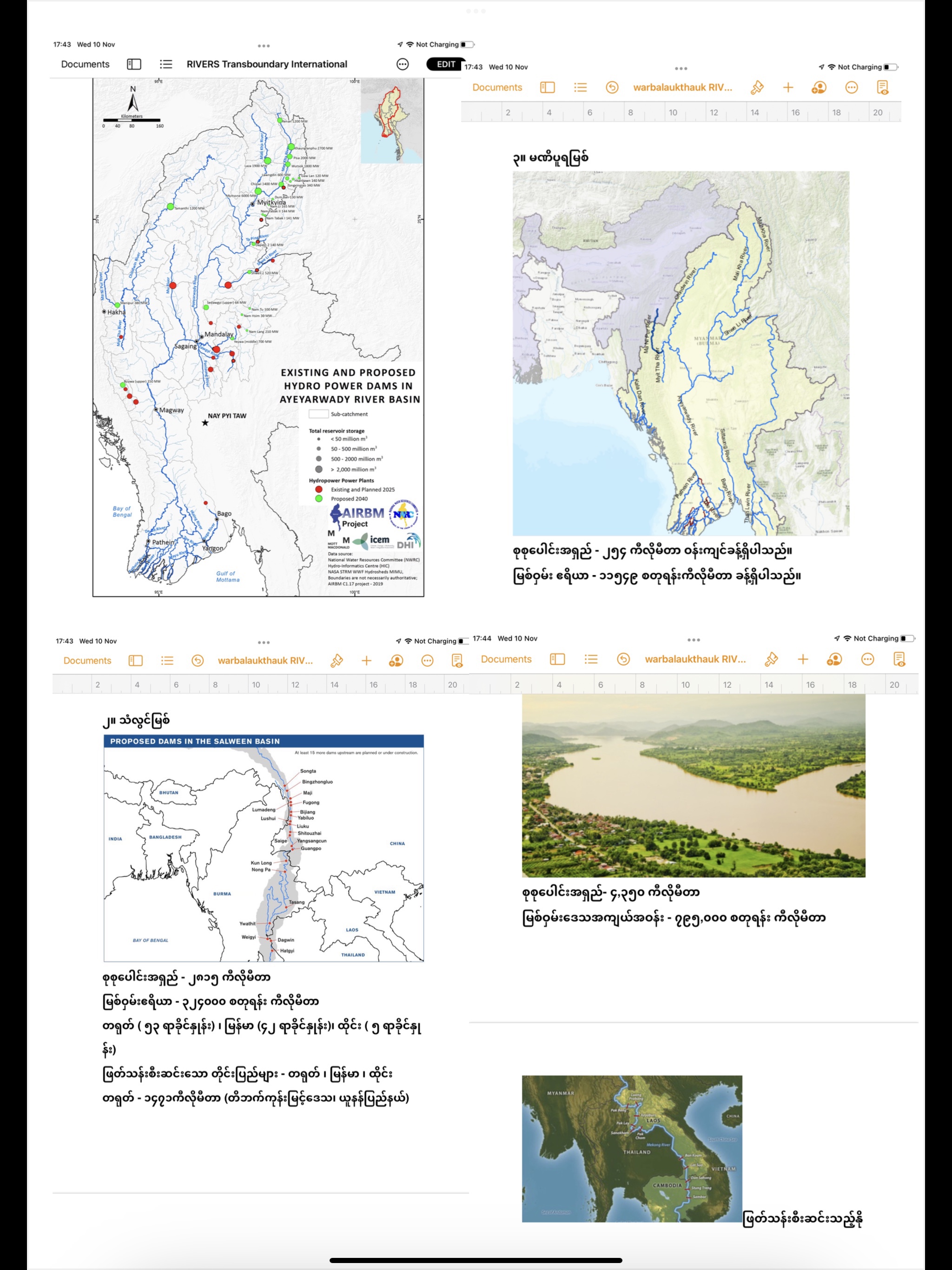
Task: Tap Documents in the 17:44 window
Action: point(506,659)
